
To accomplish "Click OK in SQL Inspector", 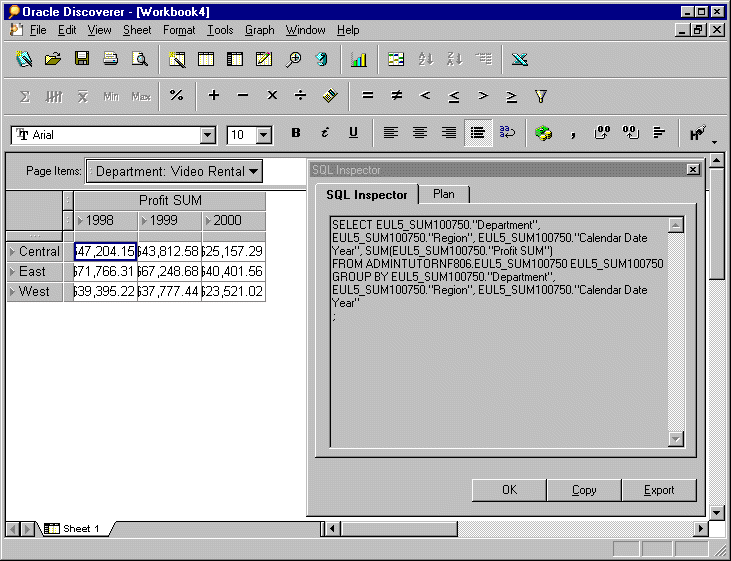I will pyautogui.click(x=509, y=490).
